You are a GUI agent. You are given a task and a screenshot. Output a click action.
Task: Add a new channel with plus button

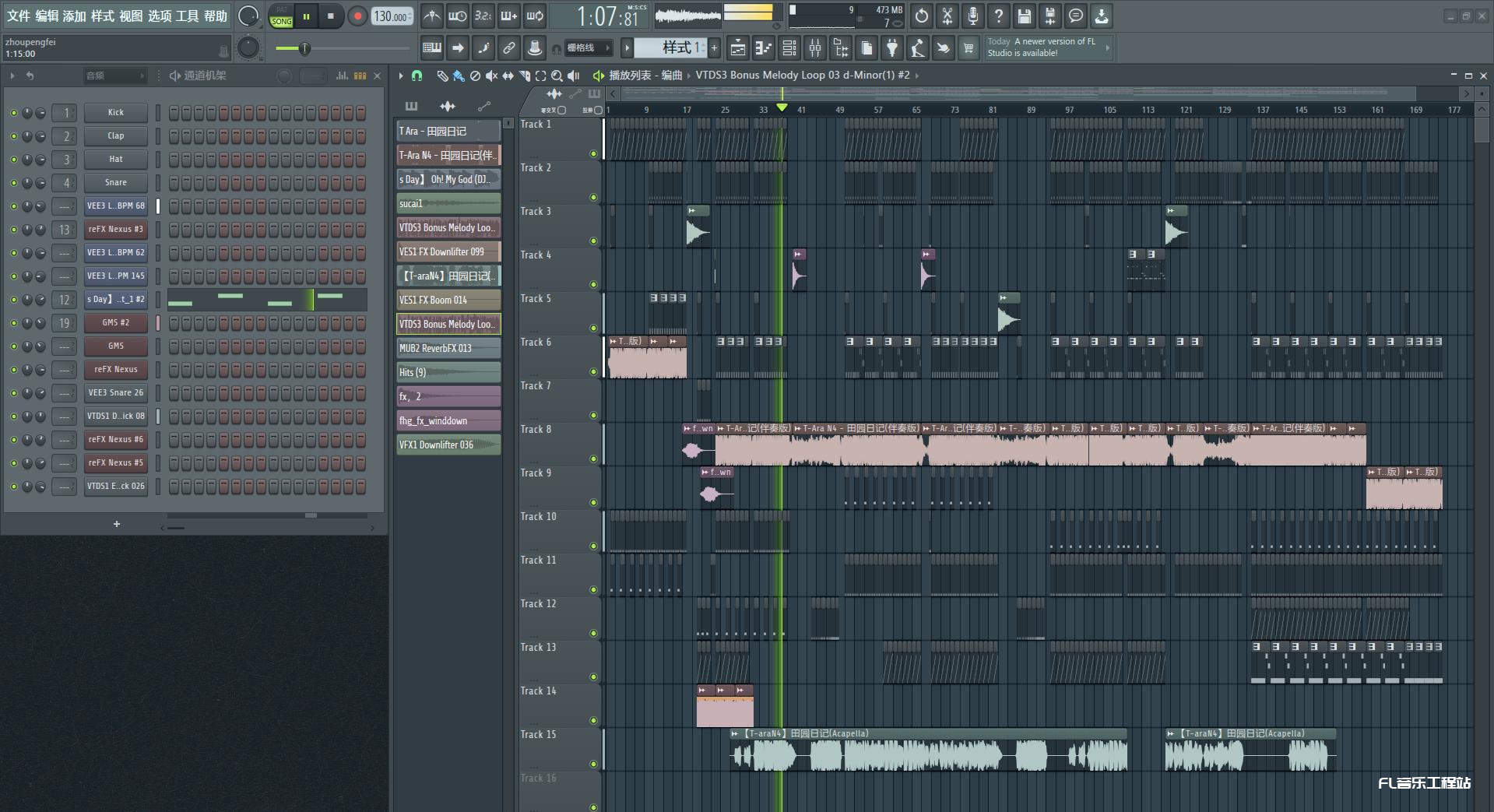(x=117, y=524)
